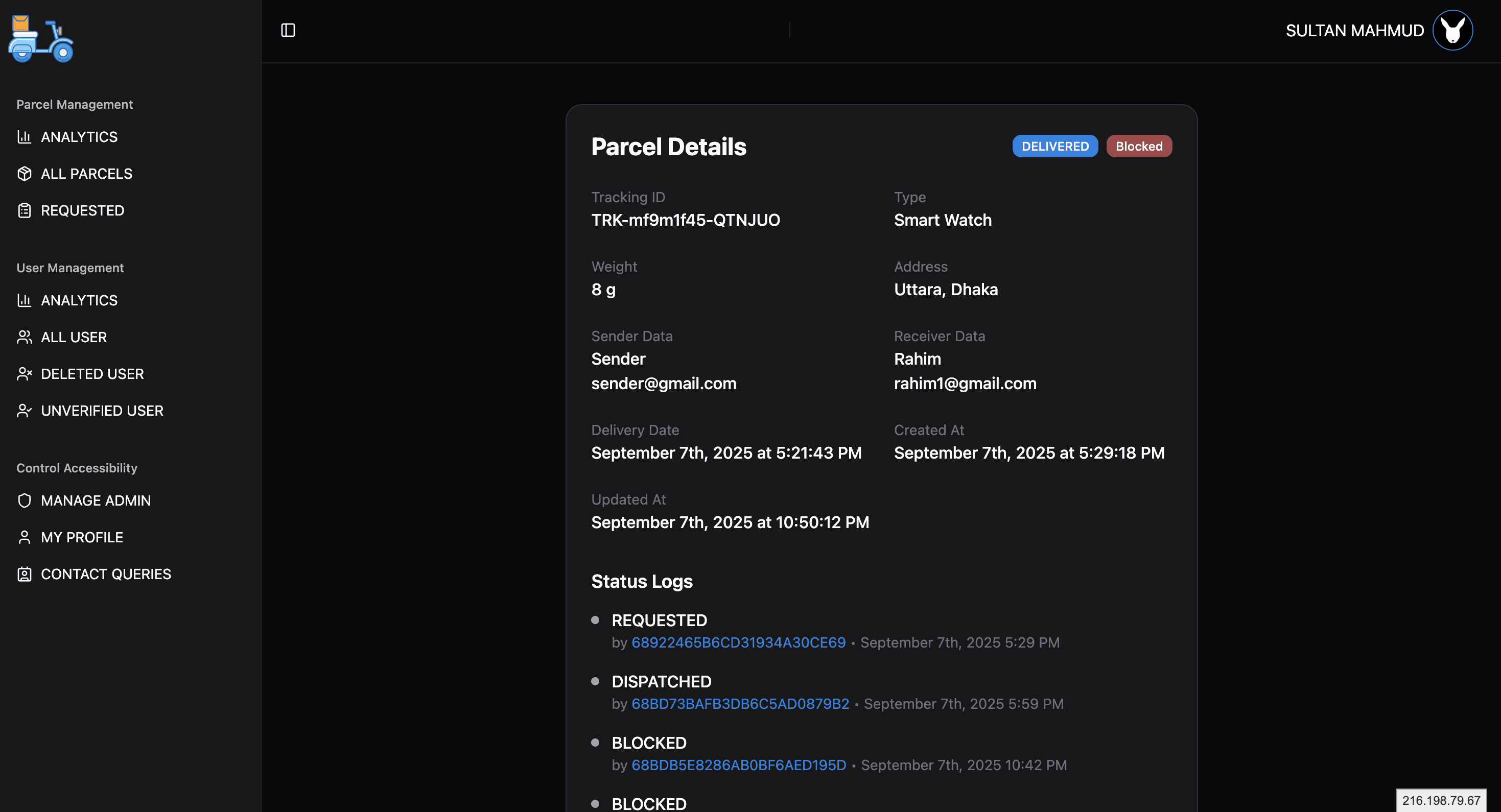Click the All User people icon
Screen dimensions: 1501x812
(x=24, y=337)
